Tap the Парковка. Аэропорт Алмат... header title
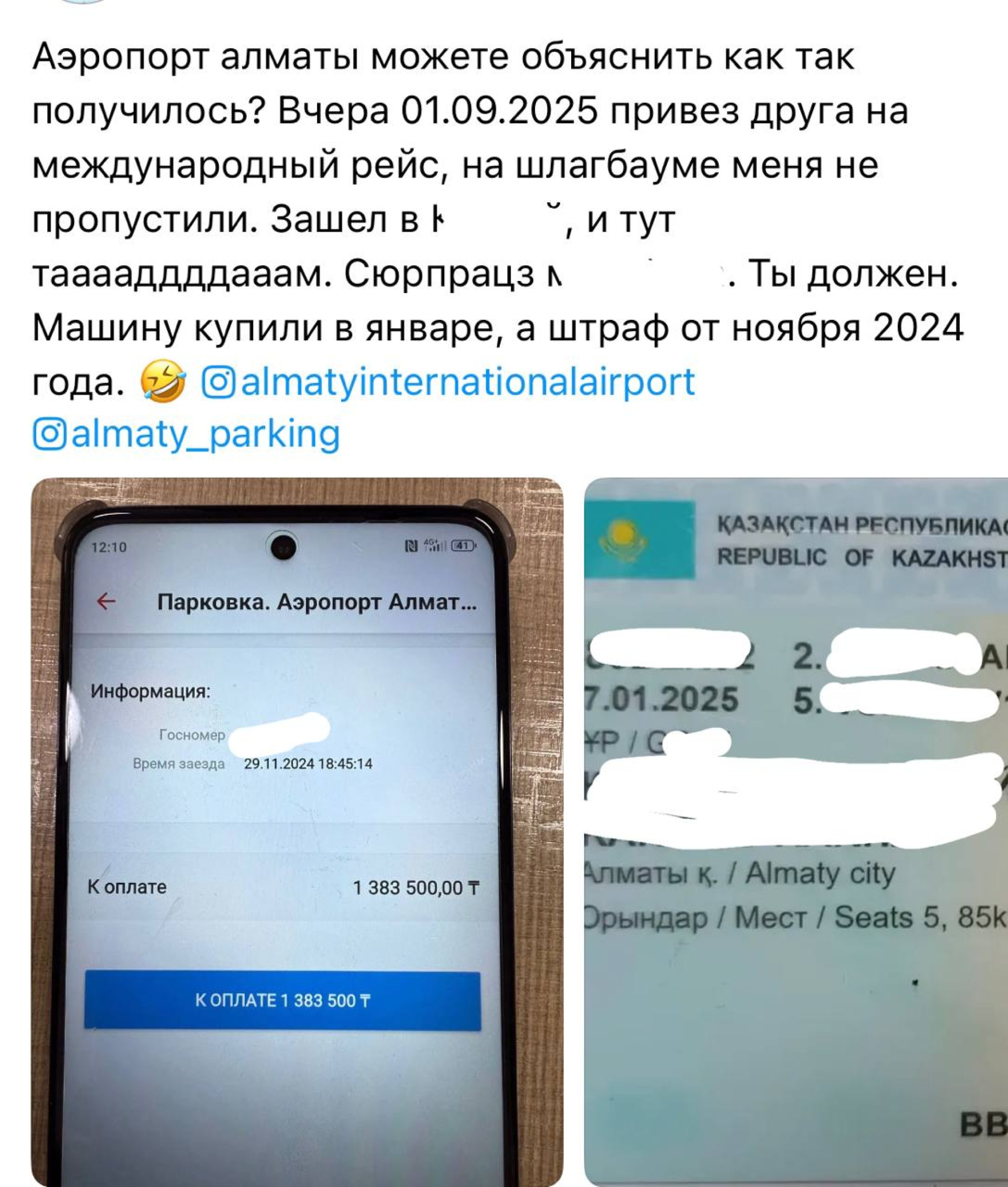 (317, 602)
